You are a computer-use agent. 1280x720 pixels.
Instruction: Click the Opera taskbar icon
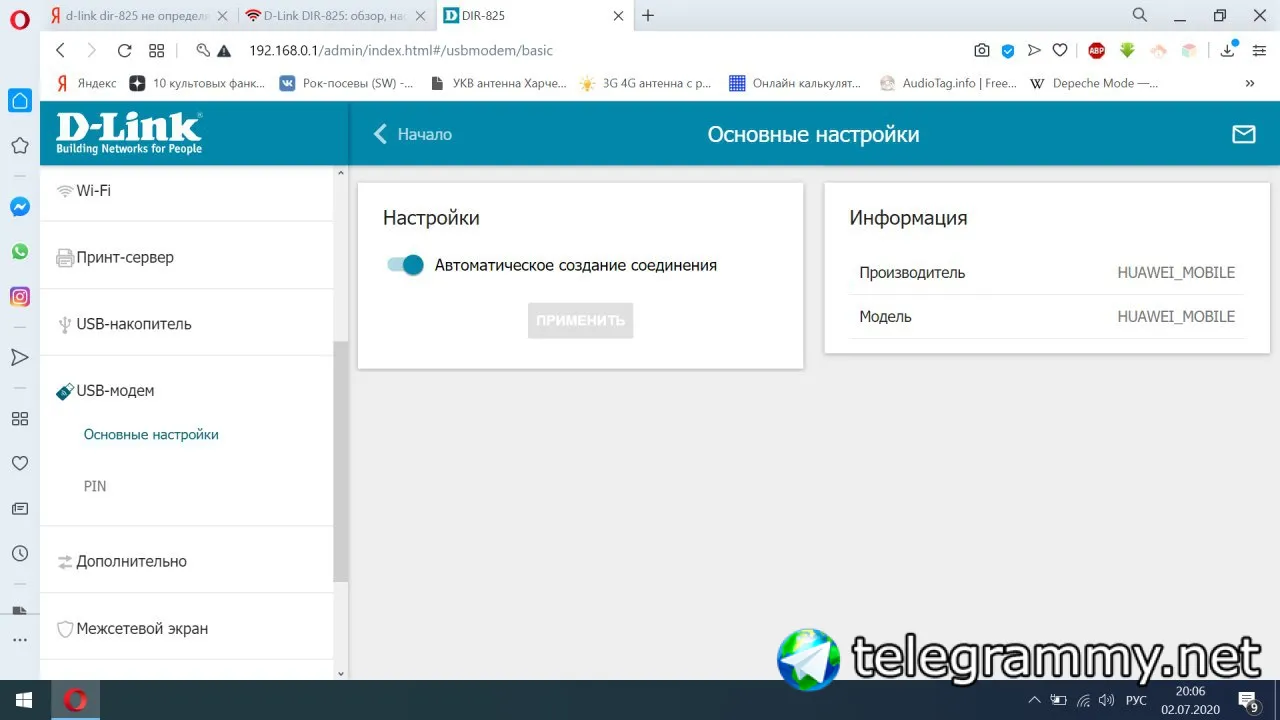pos(75,699)
